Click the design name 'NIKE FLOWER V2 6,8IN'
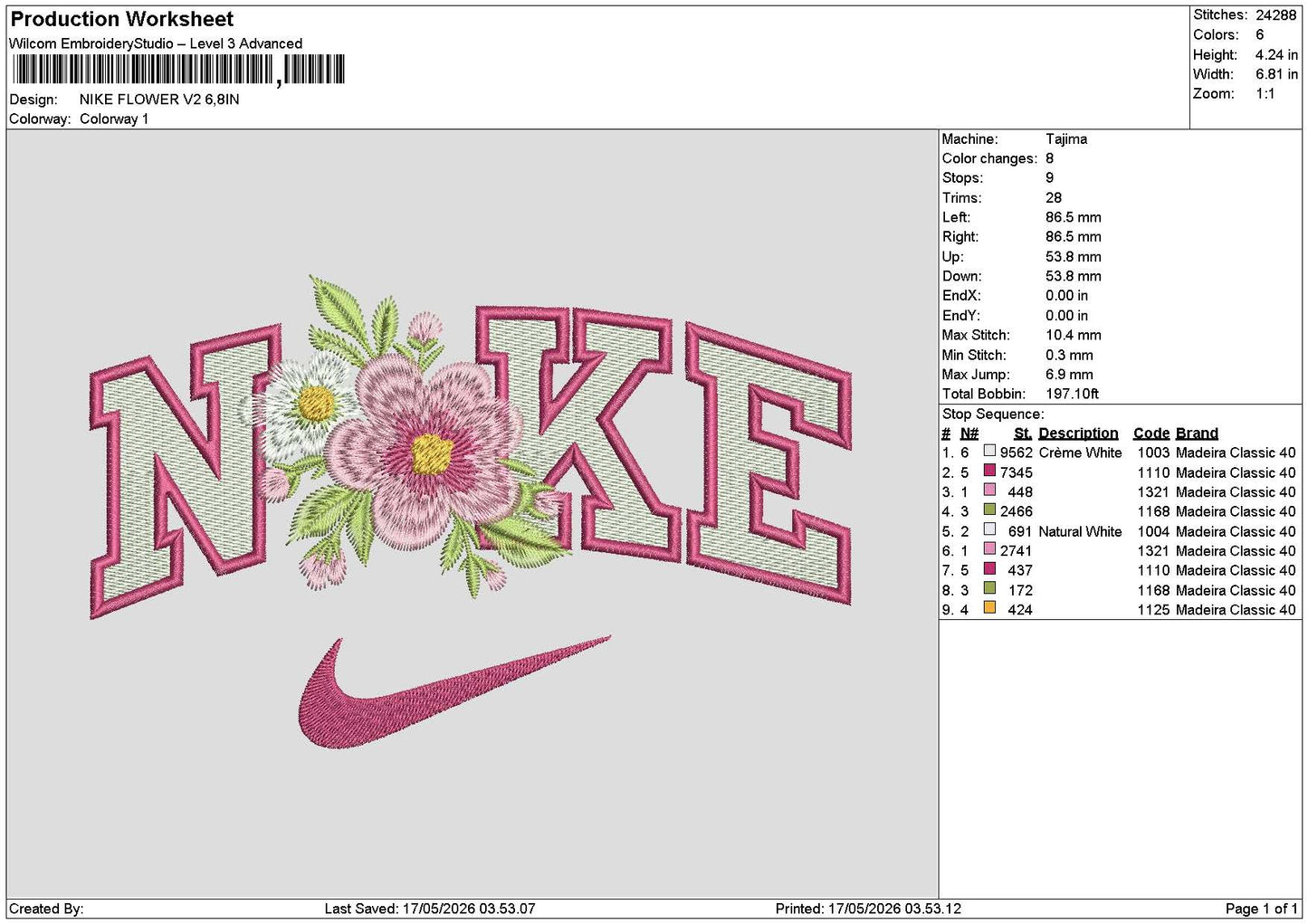 pyautogui.click(x=159, y=100)
